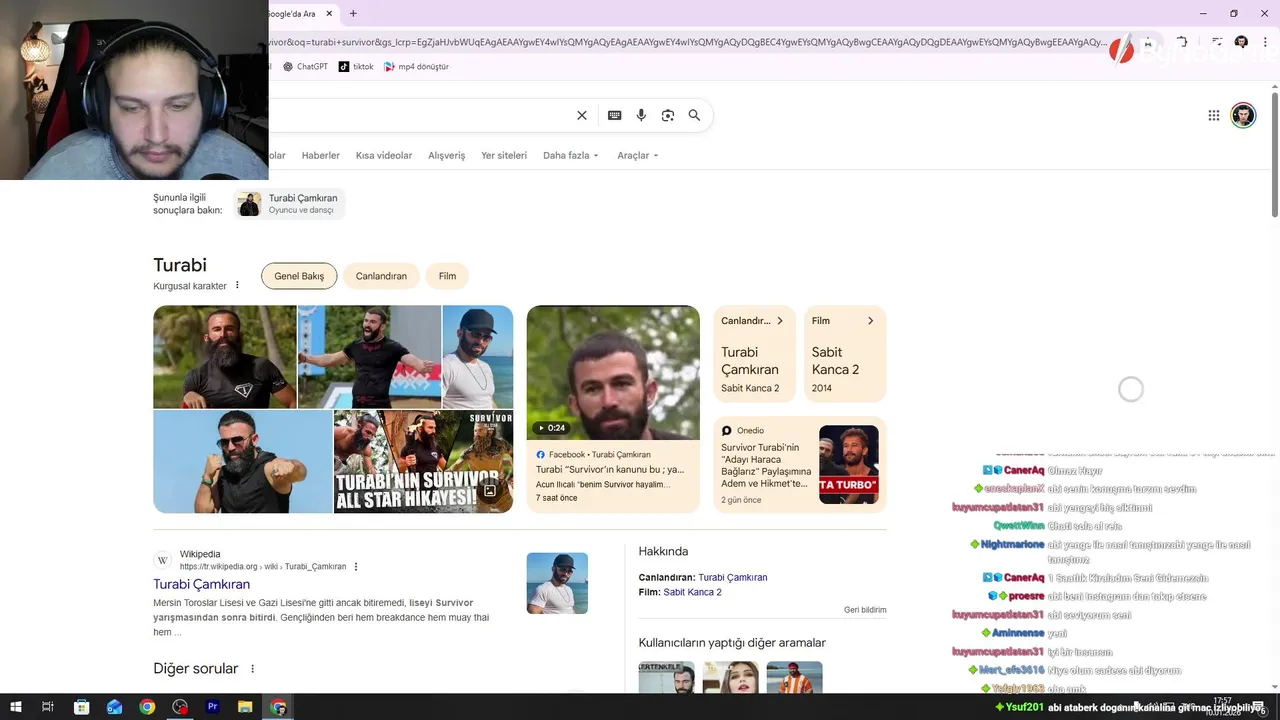1280x720 pixels.
Task: Open the on-screen keyboard input tool
Action: [x=615, y=115]
